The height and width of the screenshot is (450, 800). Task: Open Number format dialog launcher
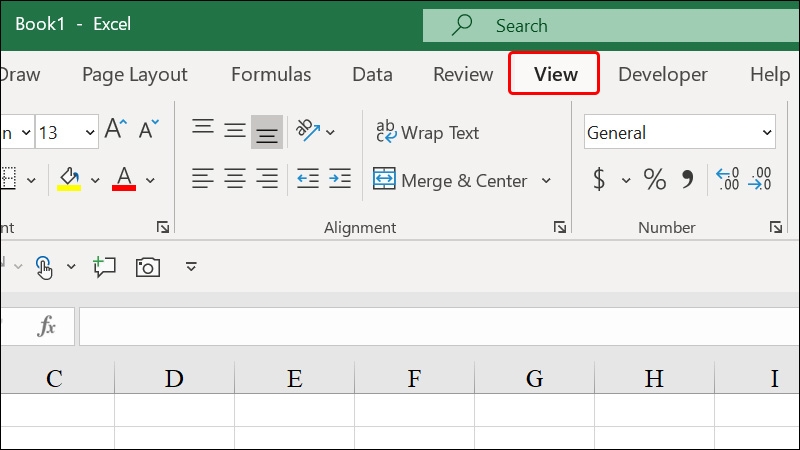[x=776, y=227]
